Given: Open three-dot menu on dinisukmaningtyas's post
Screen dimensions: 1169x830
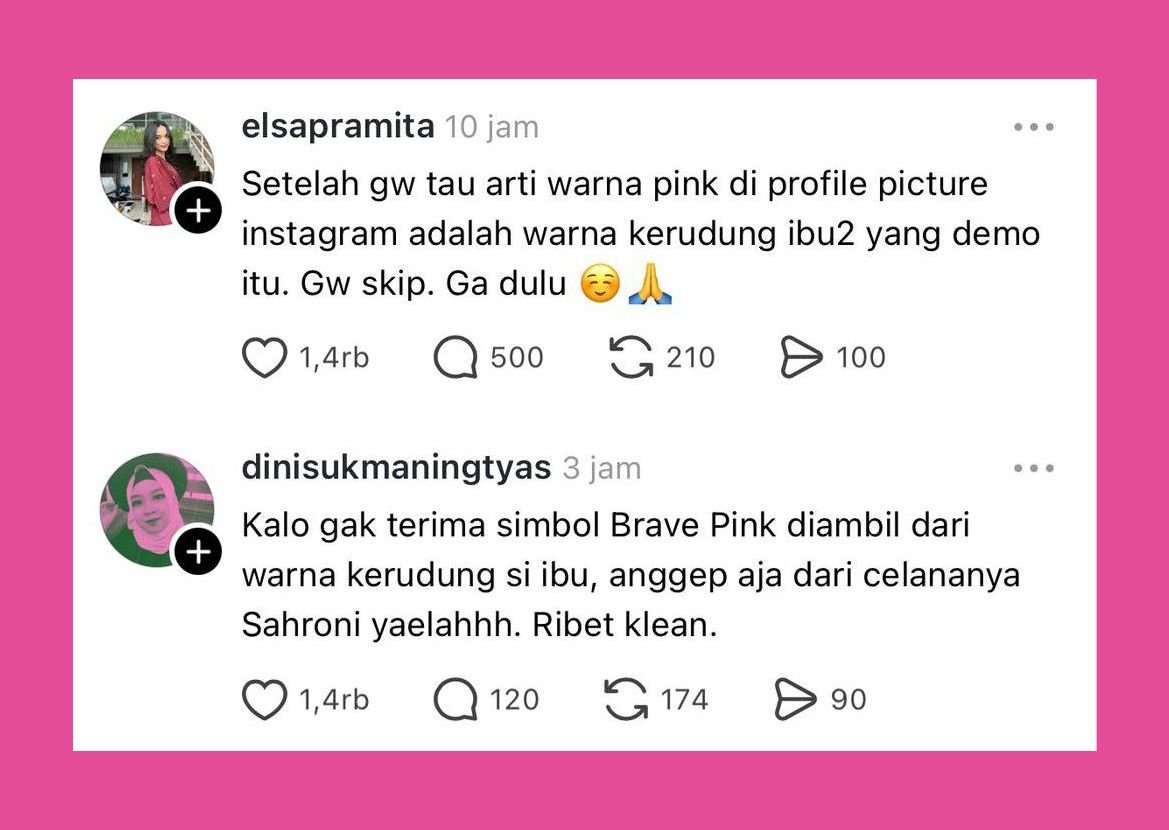Looking at the screenshot, I should tap(1034, 469).
